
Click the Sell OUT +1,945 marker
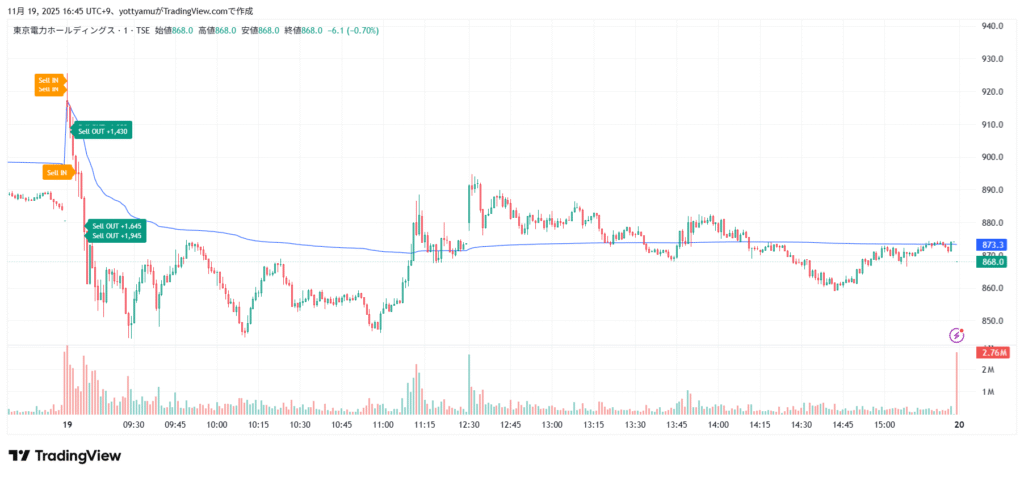click(x=116, y=236)
